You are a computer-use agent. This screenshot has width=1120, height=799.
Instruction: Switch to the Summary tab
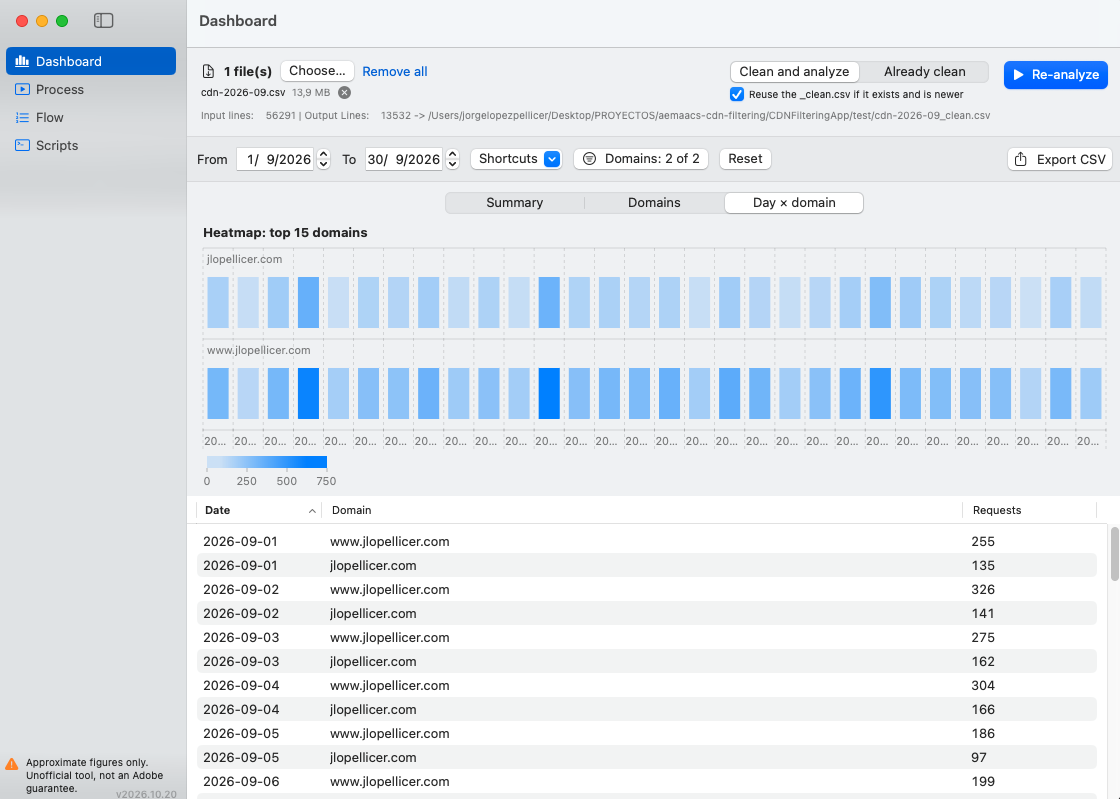point(514,203)
